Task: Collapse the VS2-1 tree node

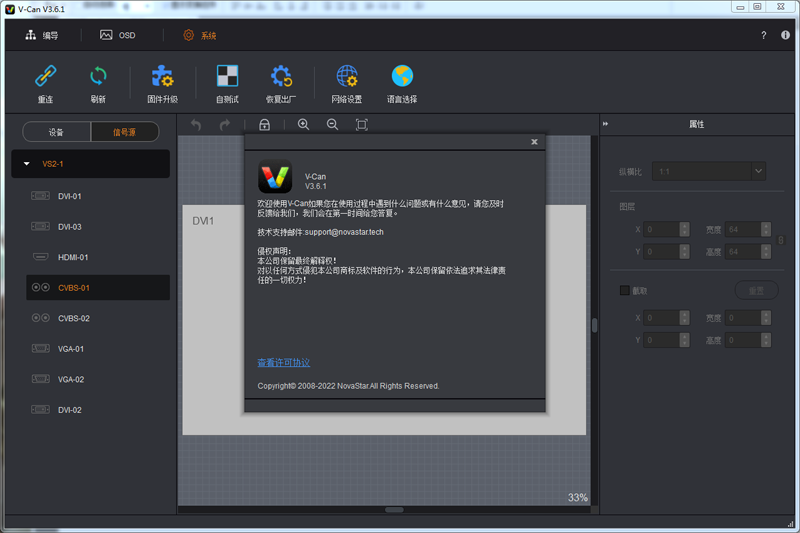Action: [27, 164]
